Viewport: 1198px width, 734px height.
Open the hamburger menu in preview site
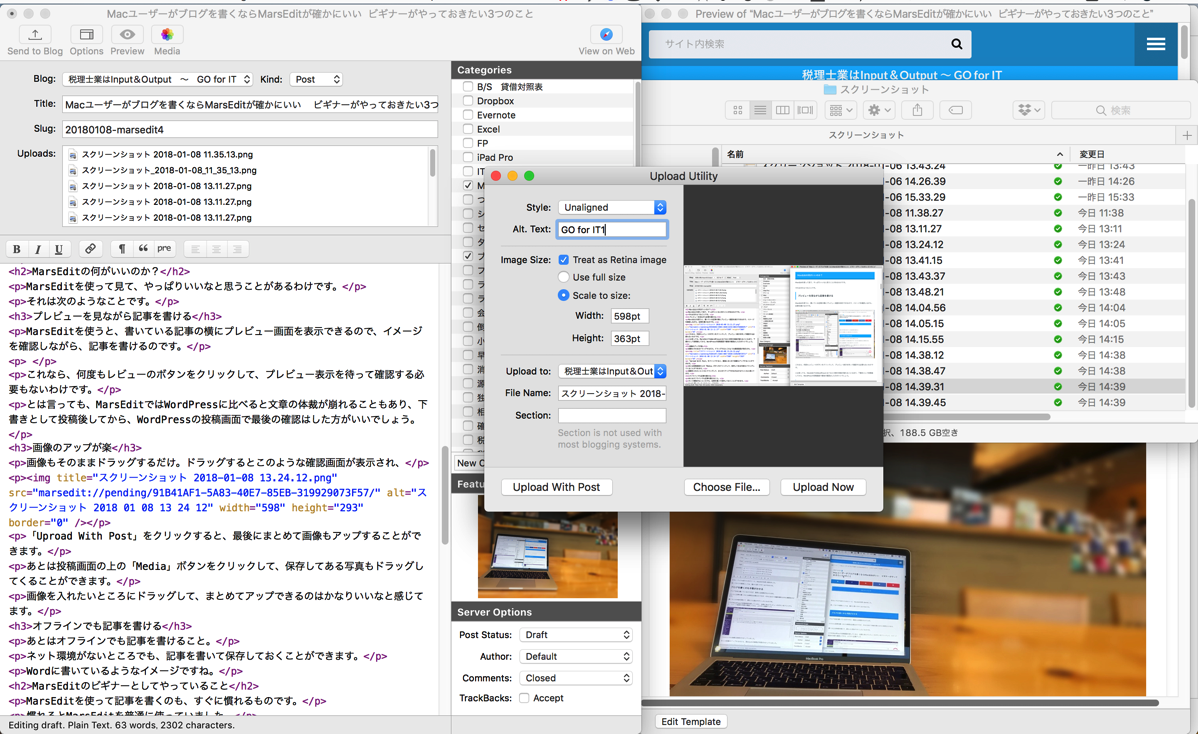[1155, 44]
